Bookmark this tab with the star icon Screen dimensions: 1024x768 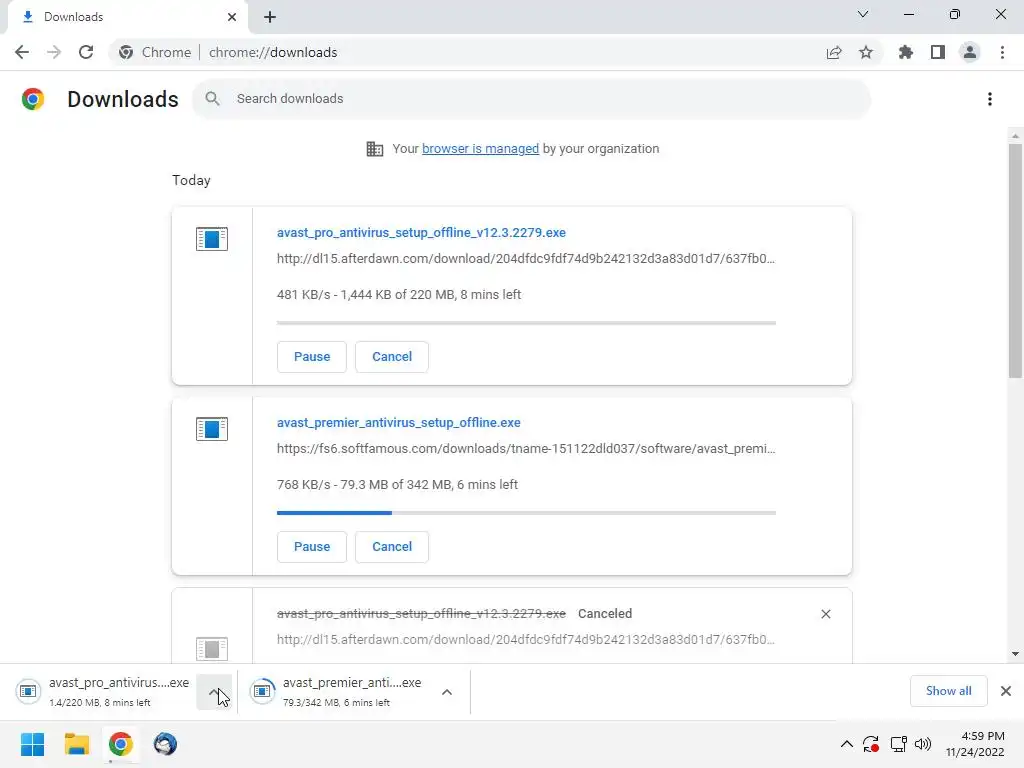(x=866, y=52)
